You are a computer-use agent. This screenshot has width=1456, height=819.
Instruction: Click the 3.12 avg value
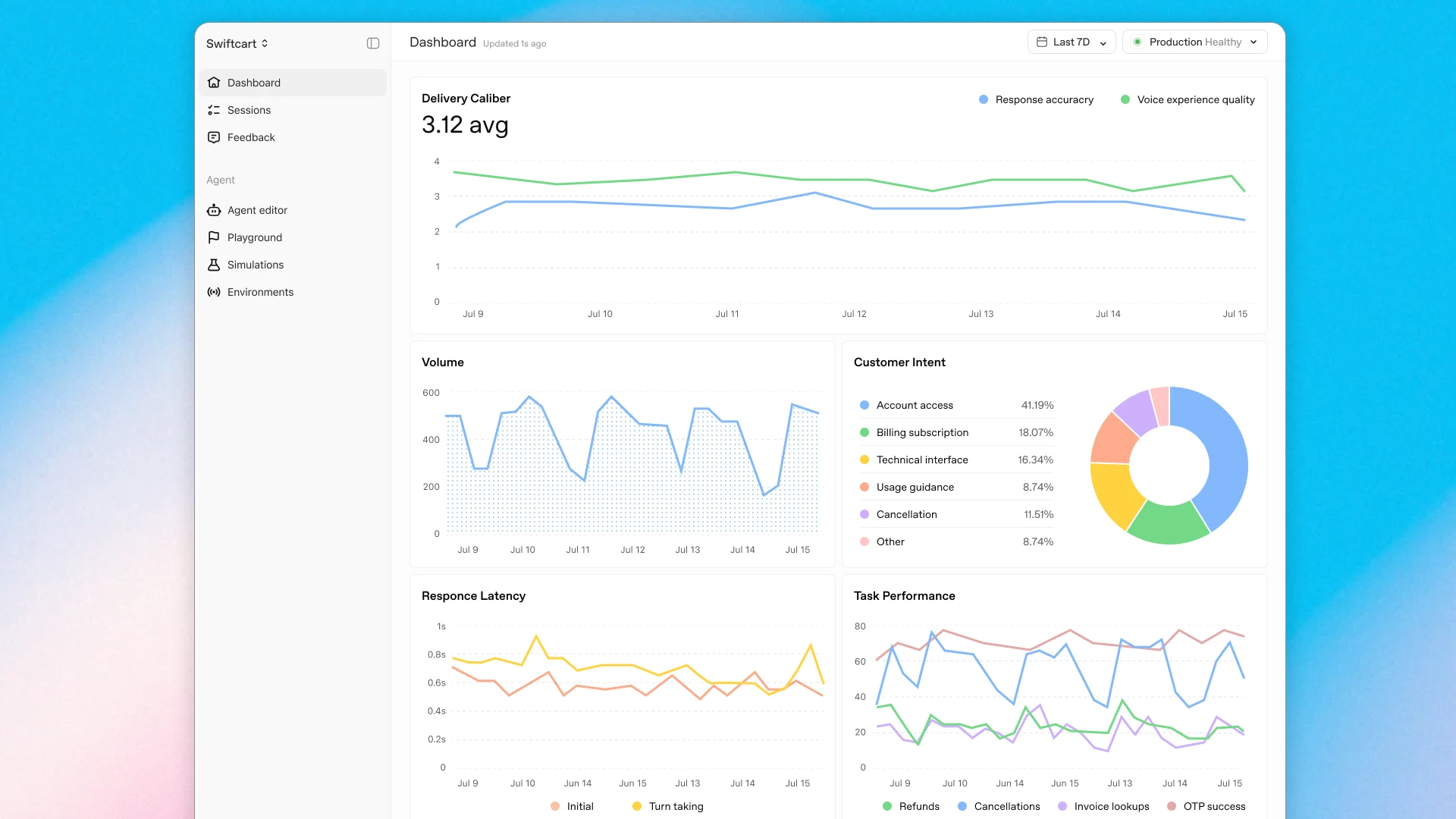tap(465, 125)
